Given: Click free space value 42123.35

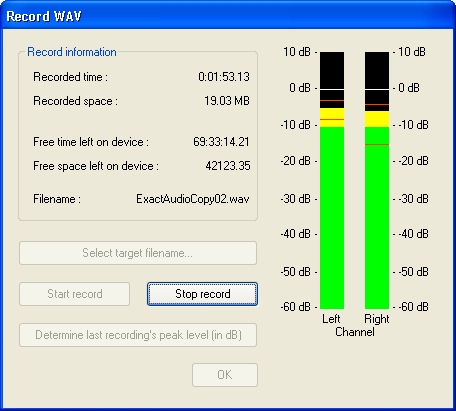Looking at the screenshot, I should pyautogui.click(x=228, y=166).
